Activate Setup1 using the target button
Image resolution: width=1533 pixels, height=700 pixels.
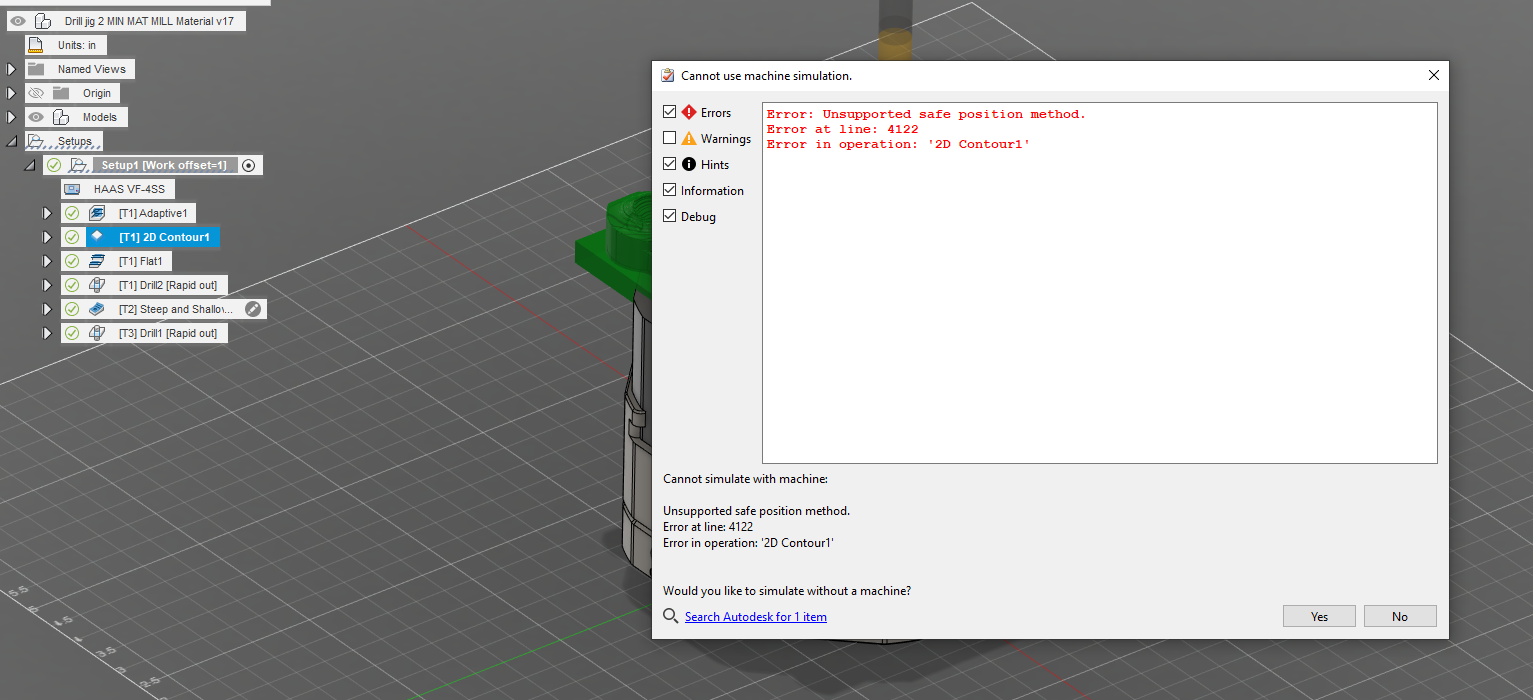tap(248, 164)
